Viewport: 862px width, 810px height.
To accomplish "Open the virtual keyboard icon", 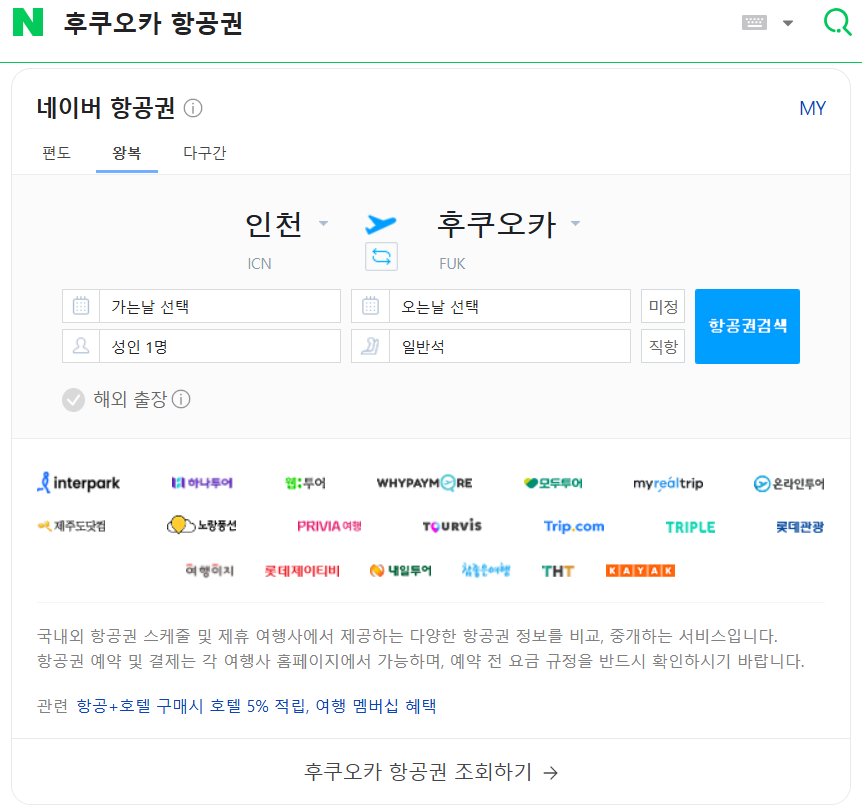I will tap(754, 23).
